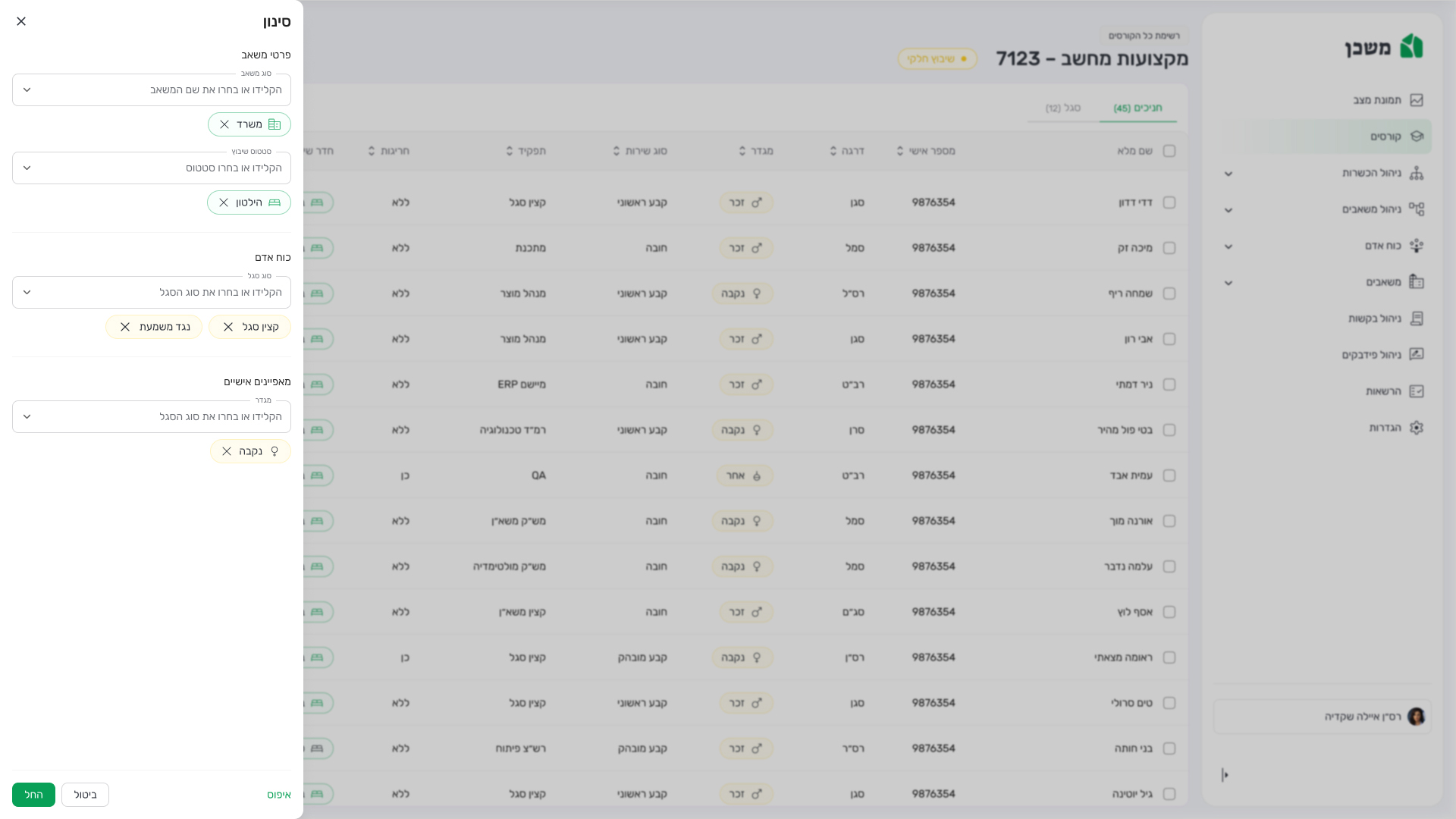Remove the הילטון status chip
The image size is (1456, 819).
tap(224, 202)
